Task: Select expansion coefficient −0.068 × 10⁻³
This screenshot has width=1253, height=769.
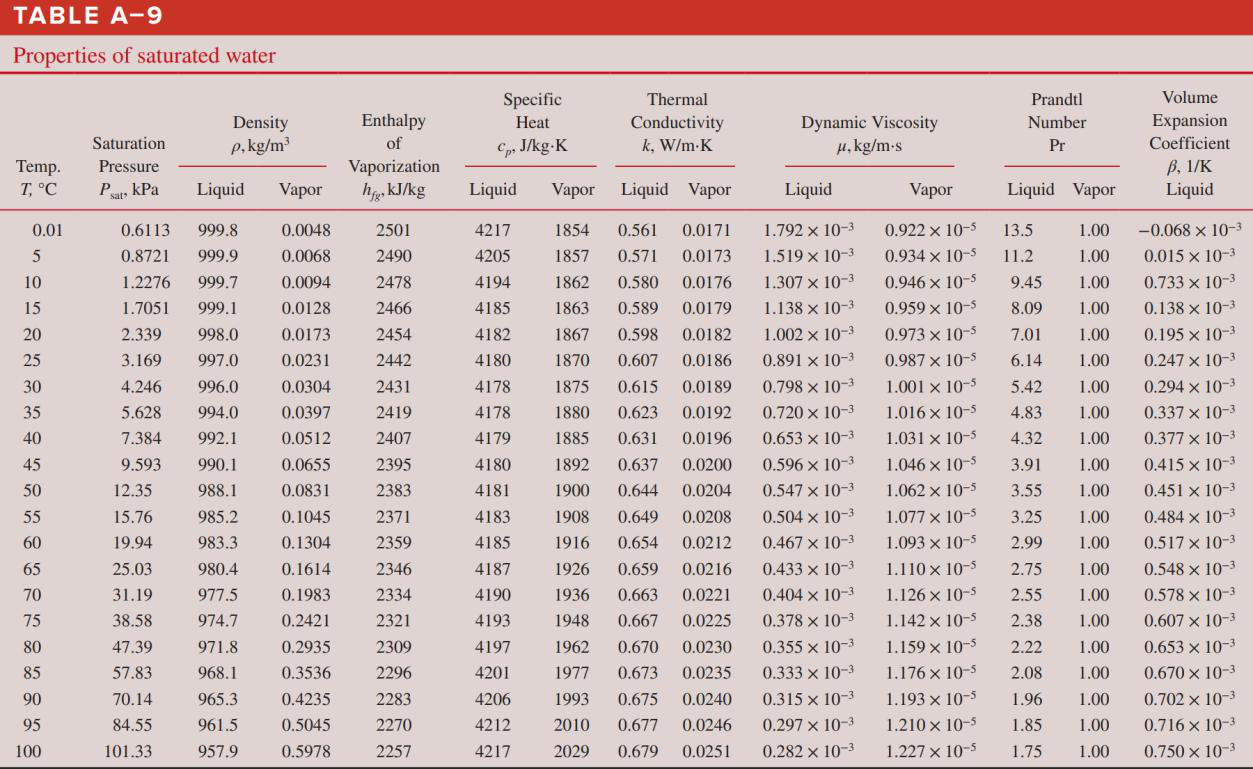Action: pos(1189,231)
